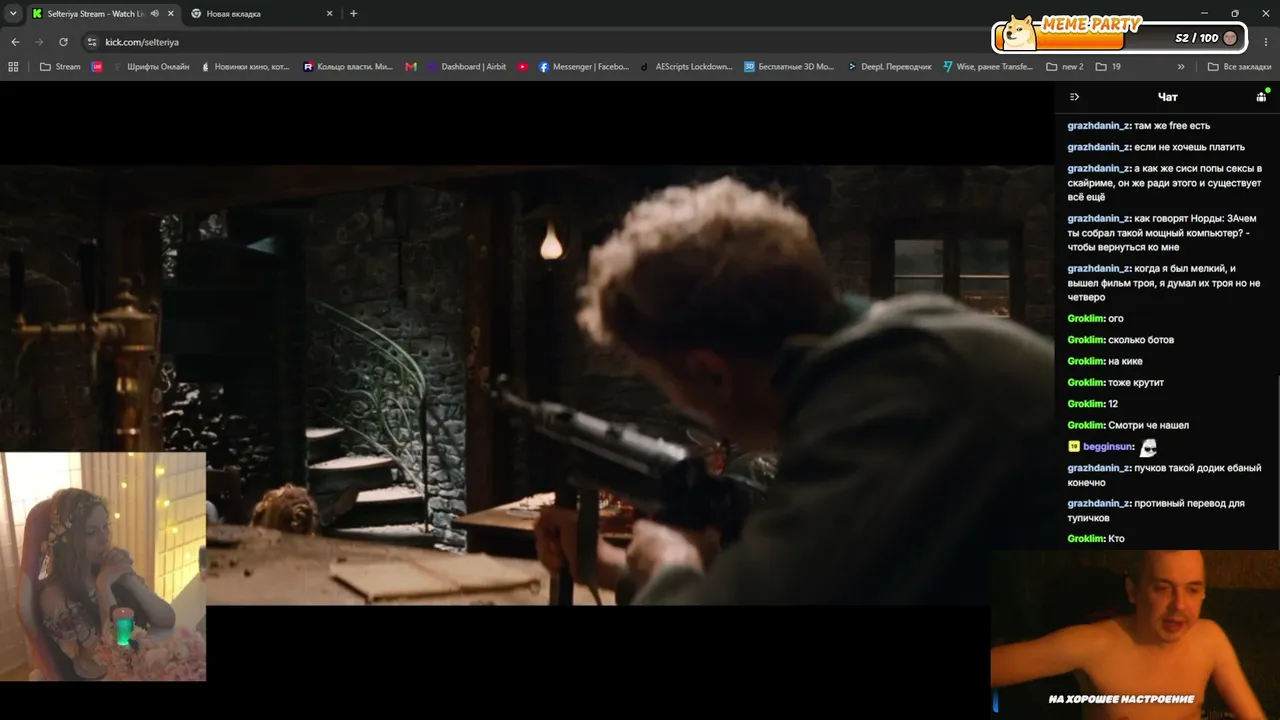Screen dimensions: 1280x720
Task: Open a new browser tab
Action: 353,14
